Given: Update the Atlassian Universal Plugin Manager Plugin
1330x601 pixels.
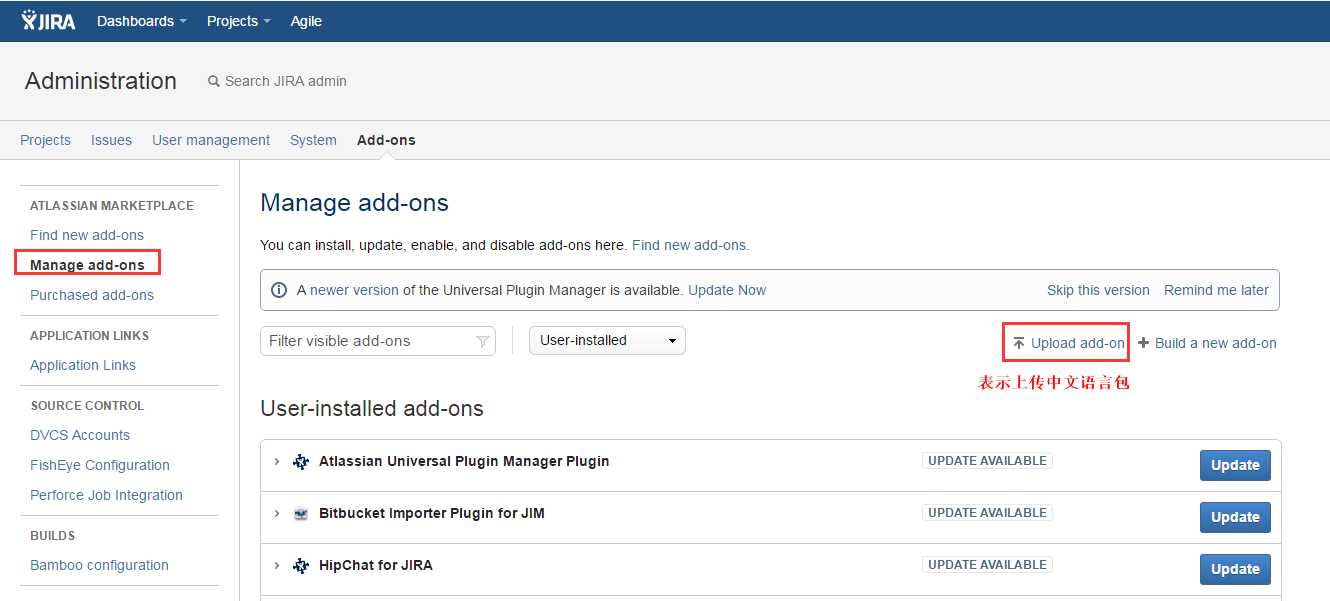Looking at the screenshot, I should pos(1235,465).
